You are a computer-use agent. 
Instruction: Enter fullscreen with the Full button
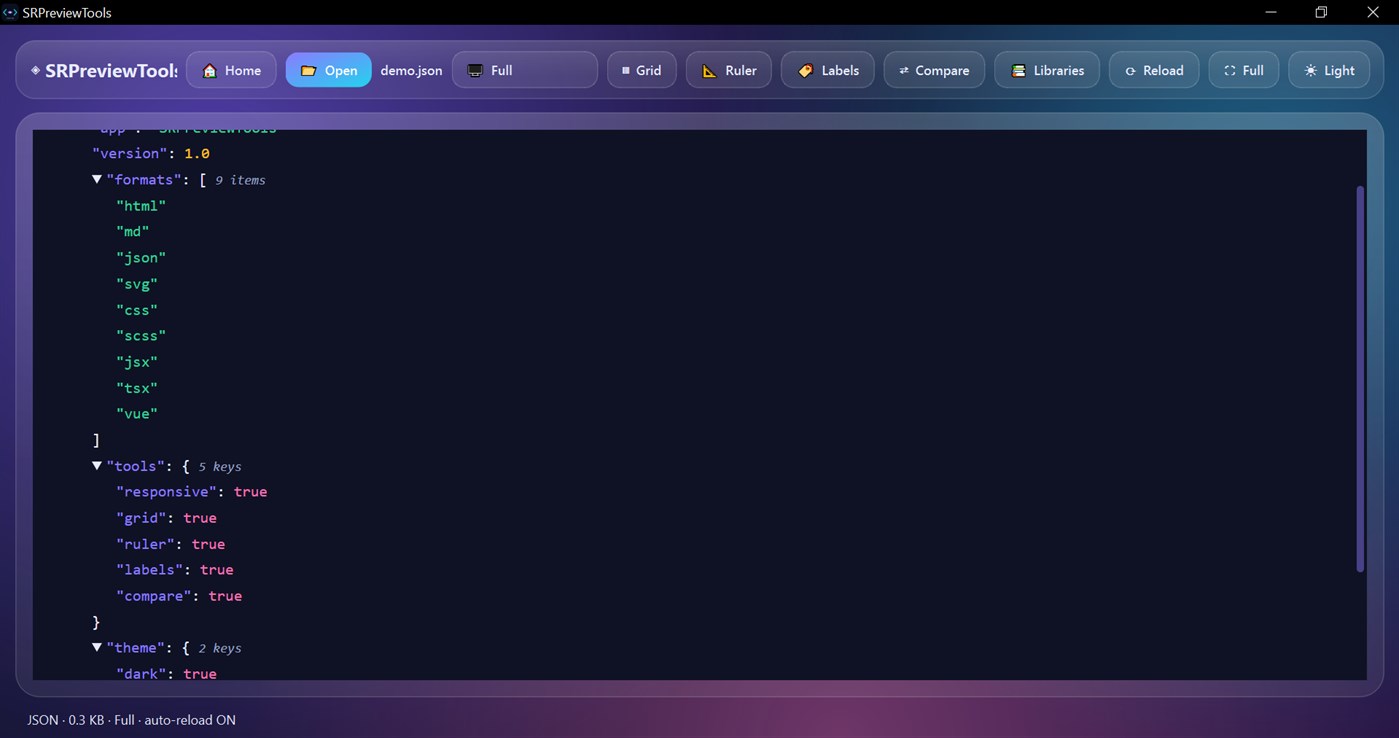click(1243, 70)
